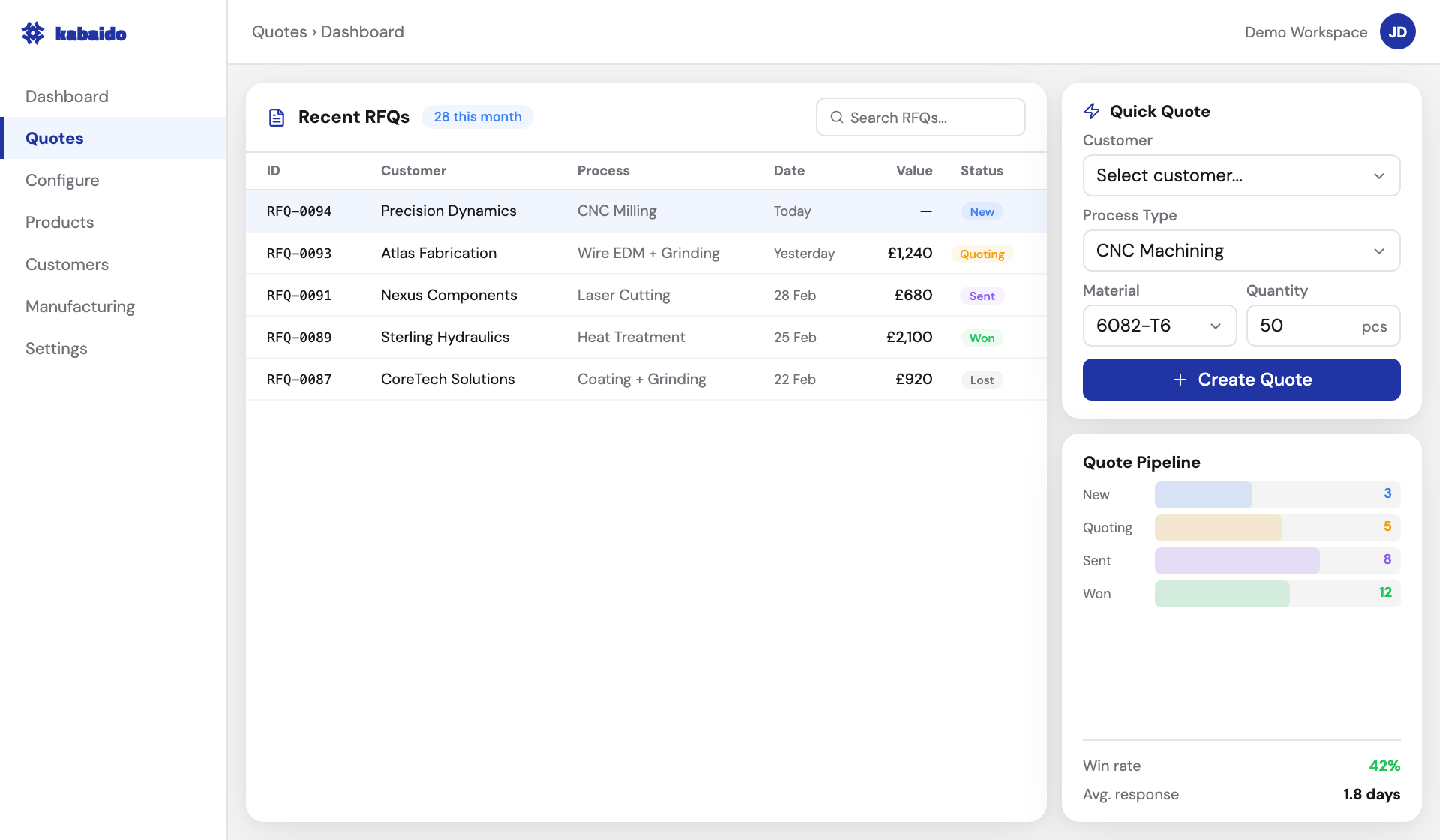Viewport: 1440px width, 840px height.
Task: Navigate to Customers in the sidebar
Action: (x=67, y=264)
